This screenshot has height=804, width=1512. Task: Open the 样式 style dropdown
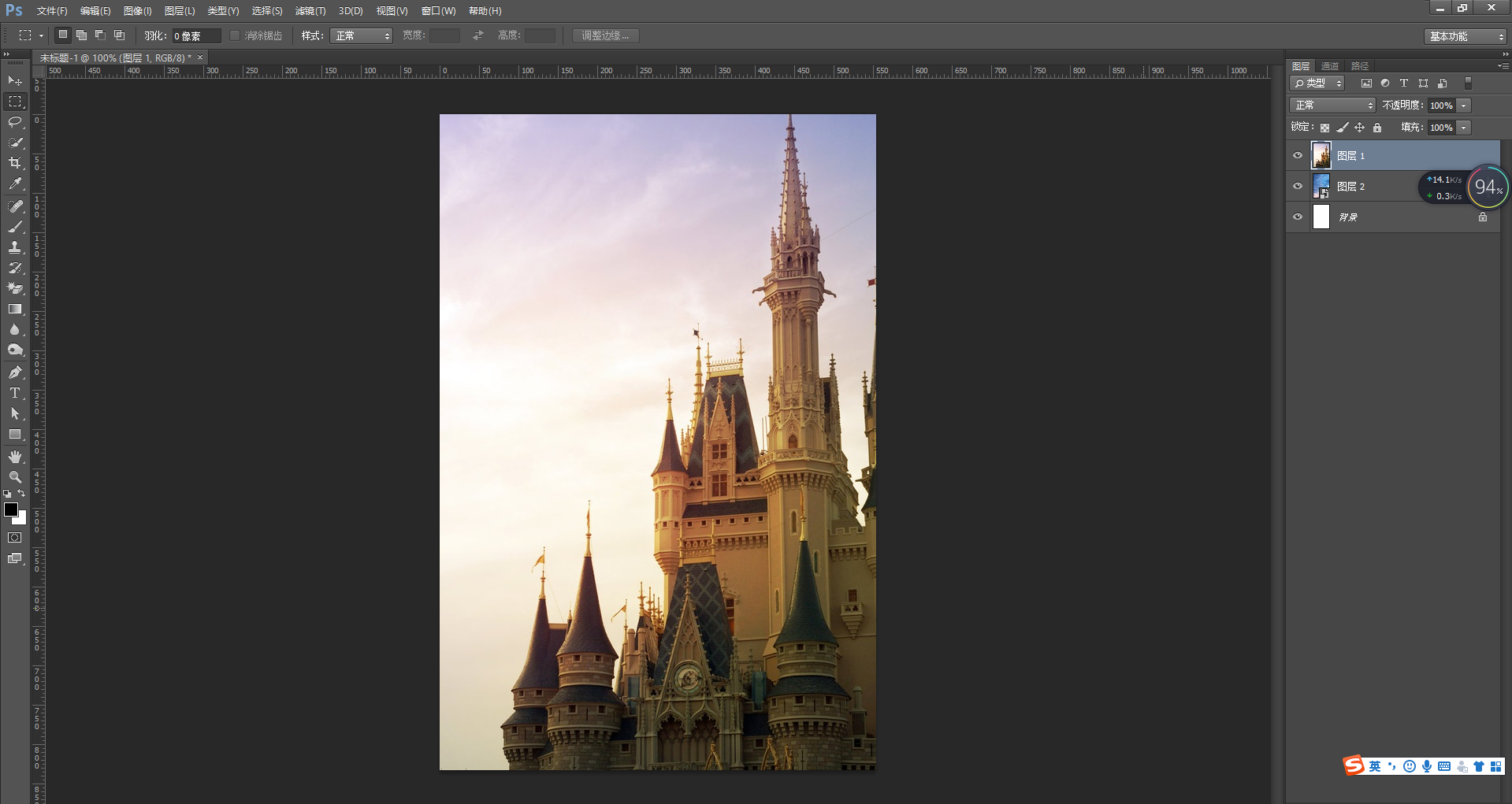[x=361, y=35]
